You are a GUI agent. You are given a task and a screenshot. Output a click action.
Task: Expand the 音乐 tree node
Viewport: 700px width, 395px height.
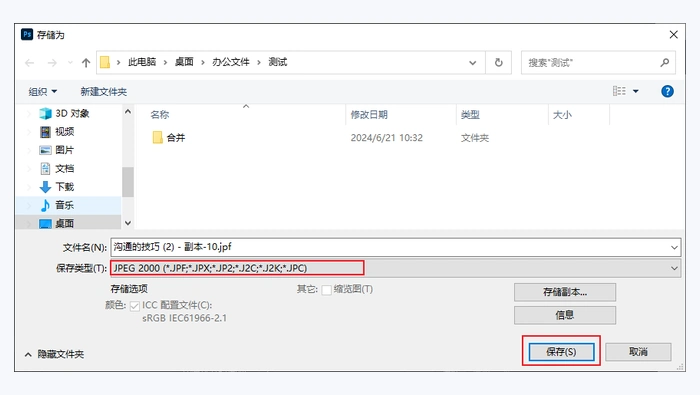coord(29,205)
